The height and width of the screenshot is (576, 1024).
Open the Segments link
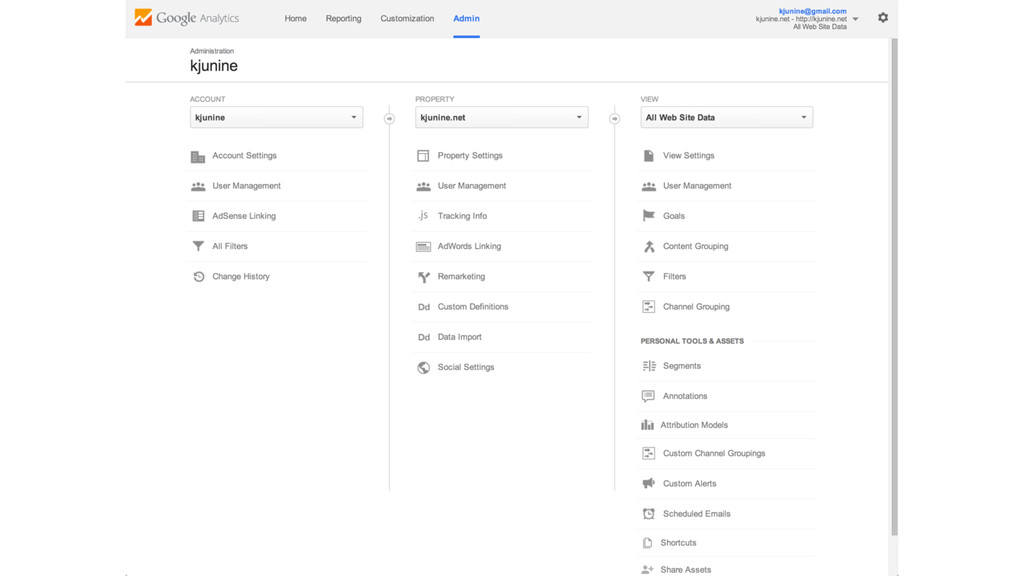tap(682, 366)
